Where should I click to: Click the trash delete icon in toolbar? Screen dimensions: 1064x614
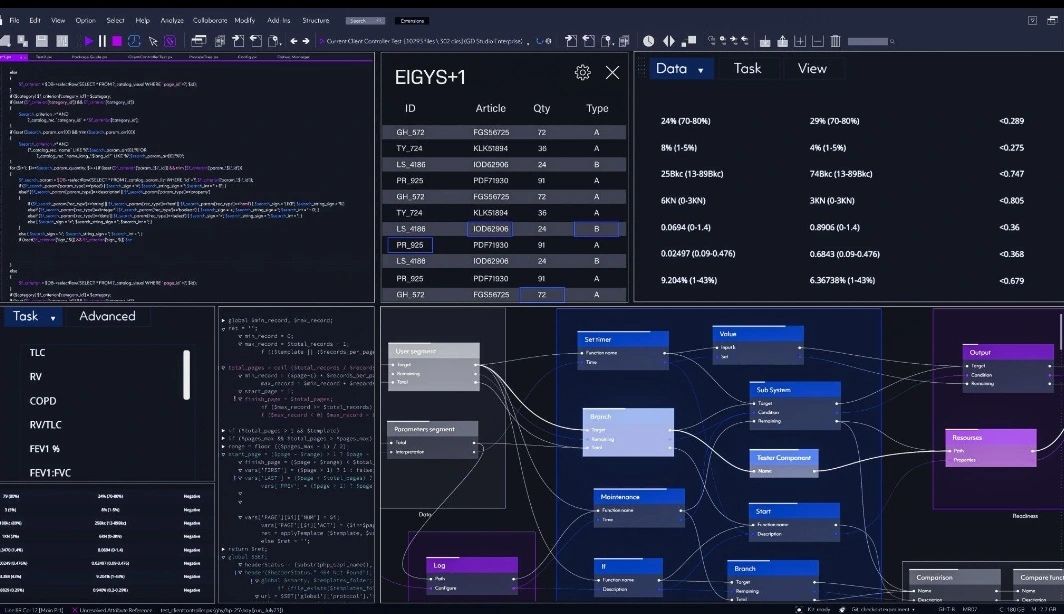(835, 41)
